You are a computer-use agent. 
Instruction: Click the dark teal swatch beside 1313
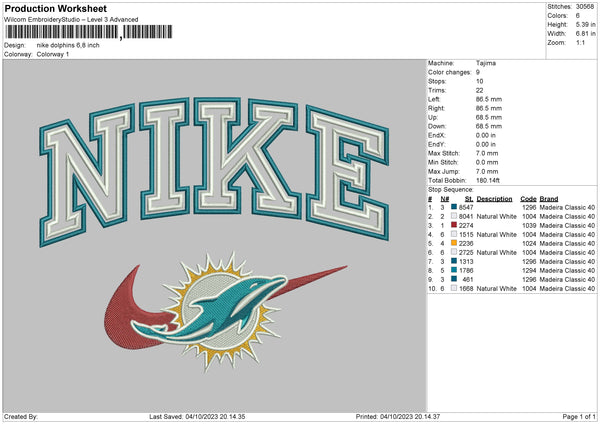coord(454,261)
